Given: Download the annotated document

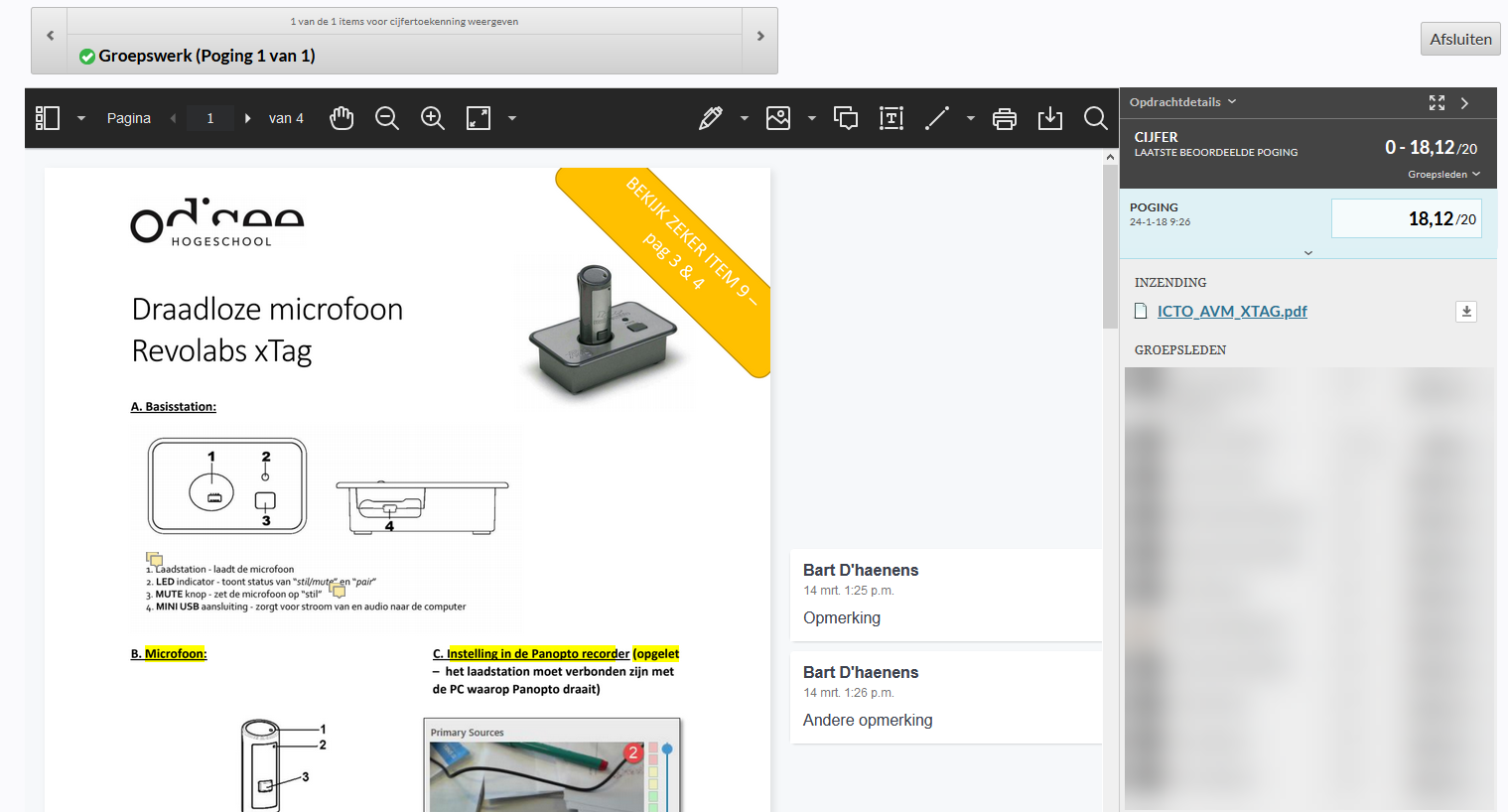Looking at the screenshot, I should pos(1050,118).
